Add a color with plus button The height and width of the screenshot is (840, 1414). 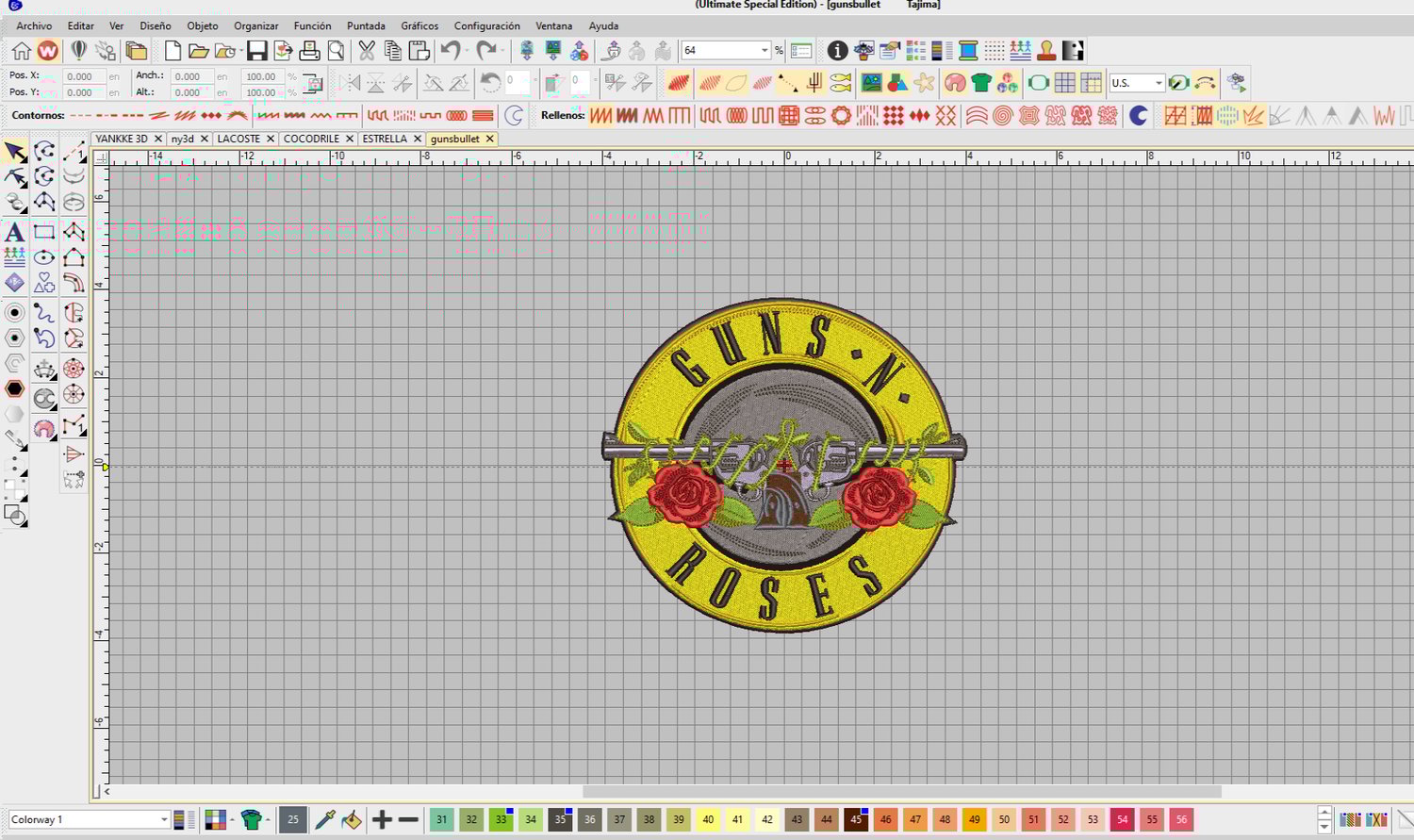(x=382, y=819)
